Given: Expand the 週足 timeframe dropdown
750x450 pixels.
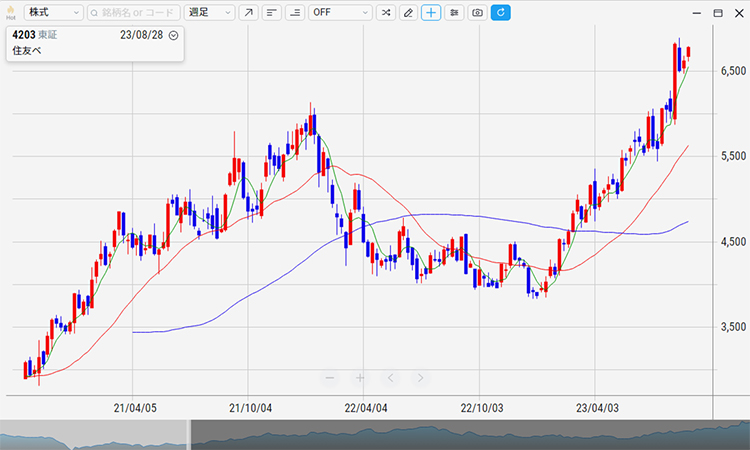Looking at the screenshot, I should (x=210, y=13).
